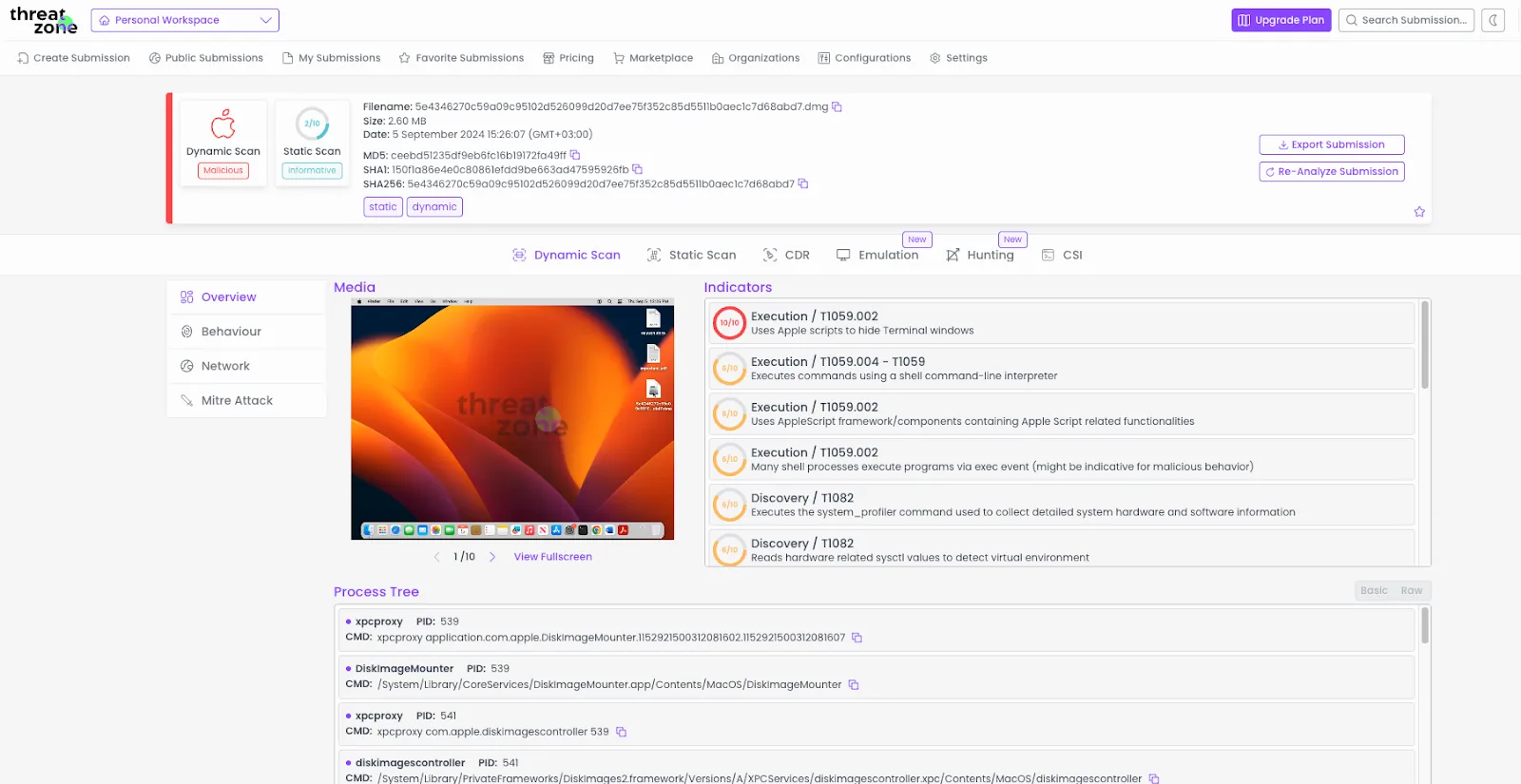
Task: Copy the SHA256 hash
Action: [803, 183]
